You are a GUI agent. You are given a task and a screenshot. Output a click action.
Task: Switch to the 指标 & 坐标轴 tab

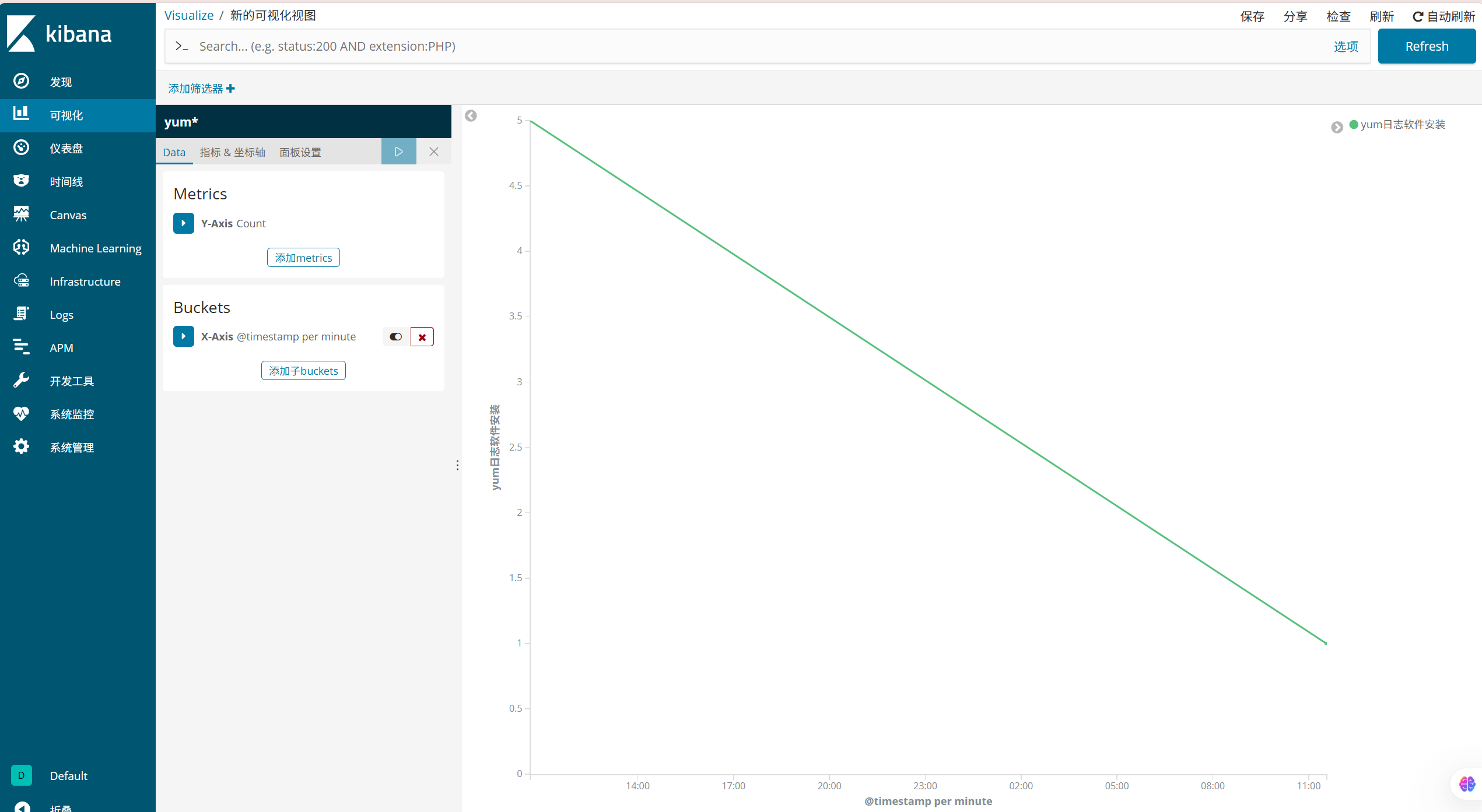click(232, 152)
